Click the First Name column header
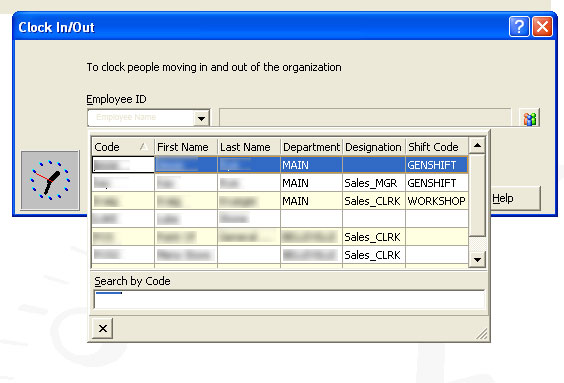Viewport: 564px width, 383px height. pos(186,147)
